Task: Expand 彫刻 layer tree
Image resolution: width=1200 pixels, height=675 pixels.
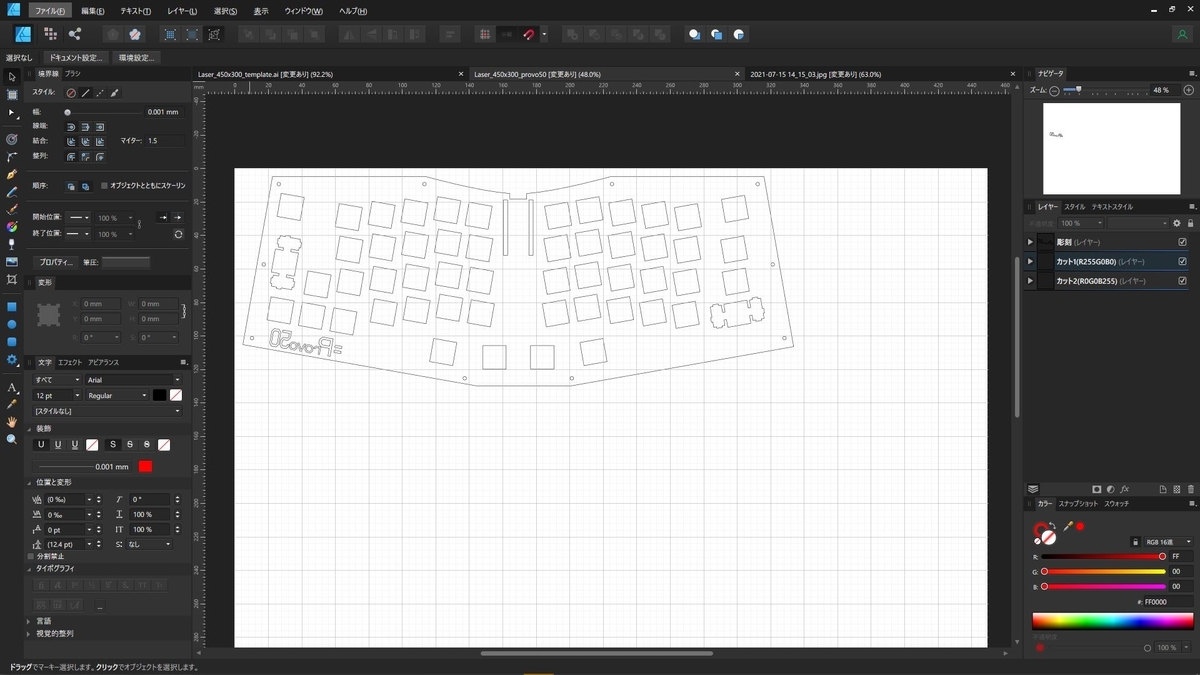Action: click(x=1030, y=242)
